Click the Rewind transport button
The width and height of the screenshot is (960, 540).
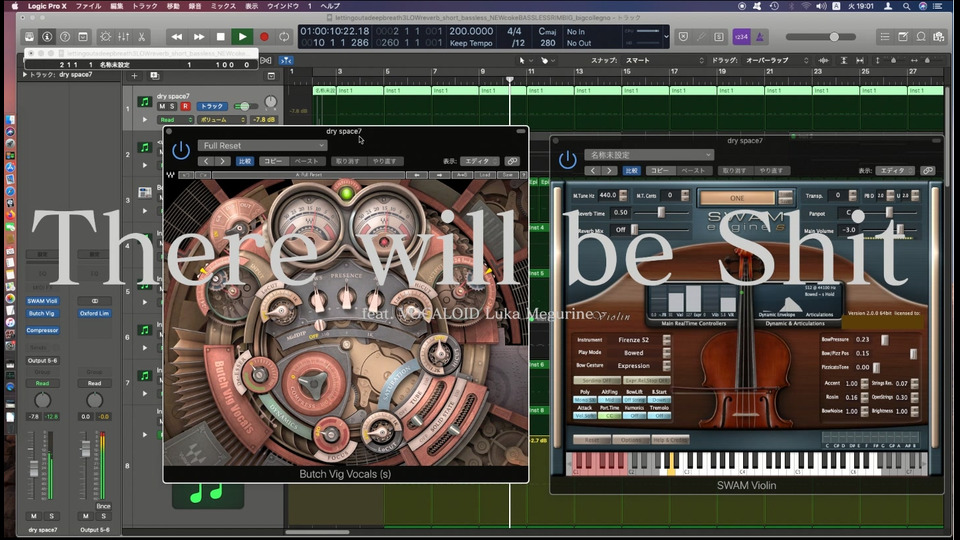tap(177, 37)
